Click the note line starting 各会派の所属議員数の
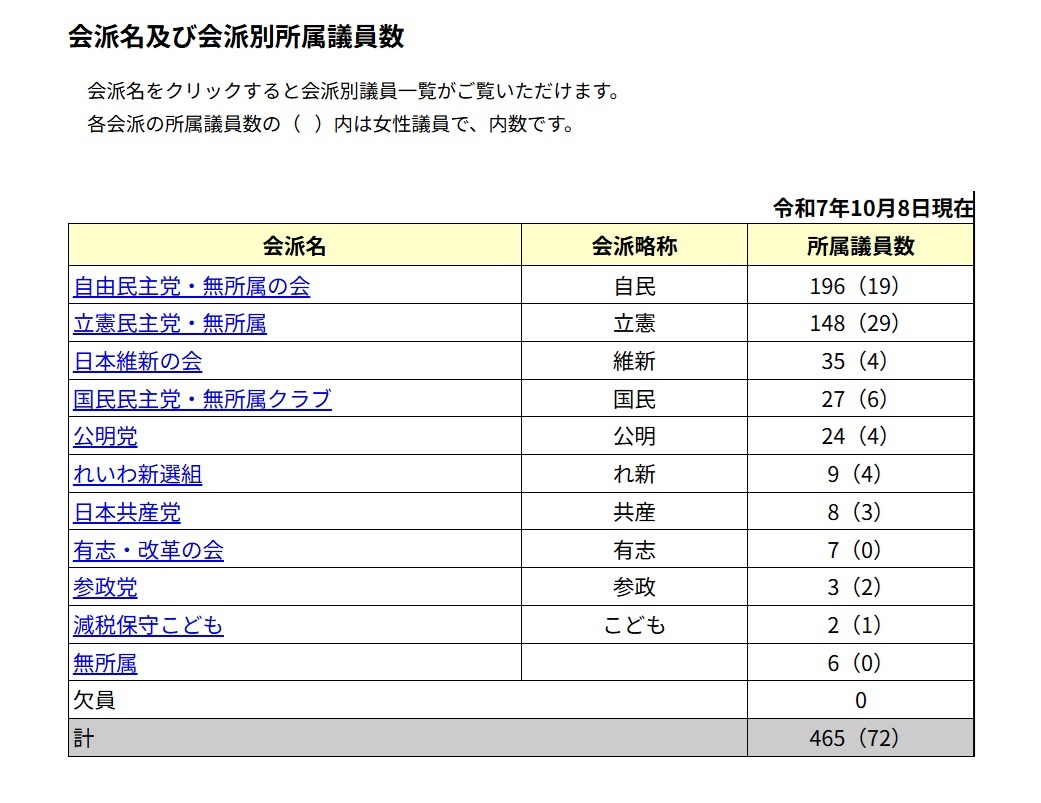This screenshot has height=803, width=1041. point(331,124)
